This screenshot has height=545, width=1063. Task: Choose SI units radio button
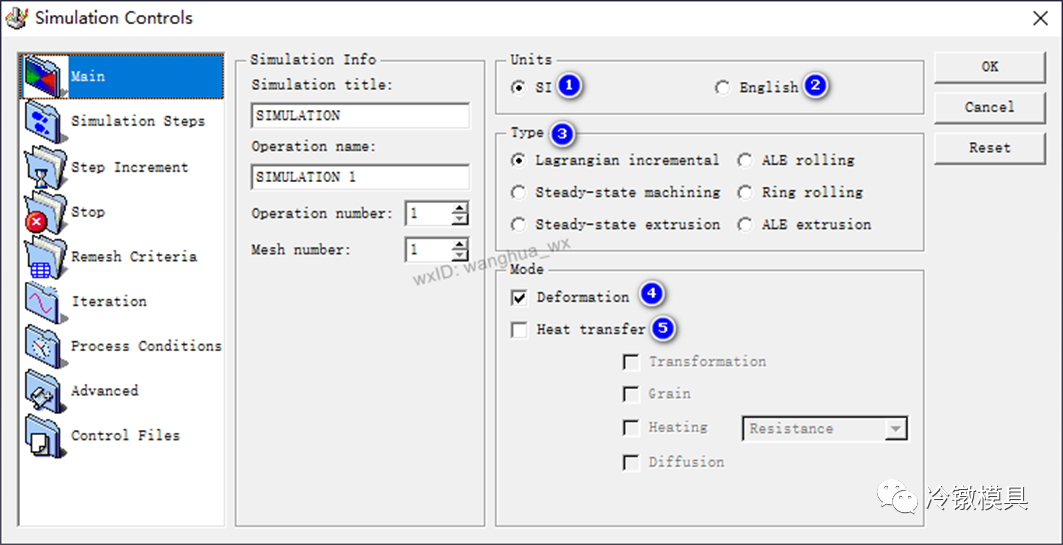[519, 87]
